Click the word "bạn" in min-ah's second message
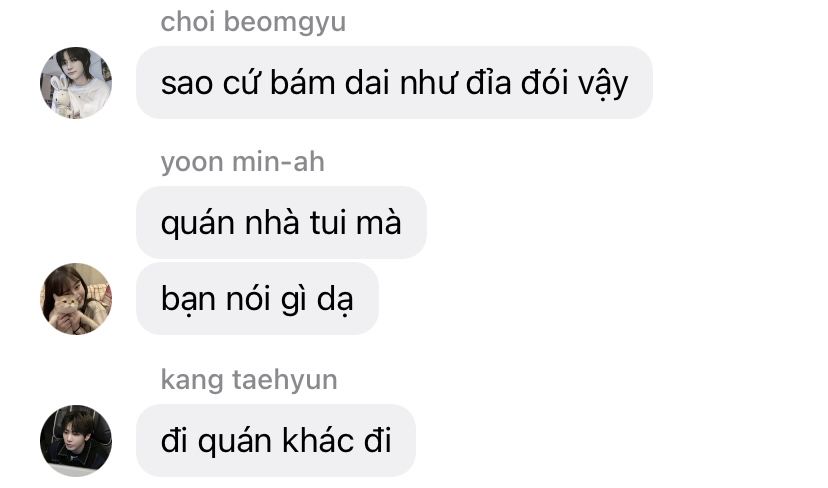 click(x=189, y=299)
